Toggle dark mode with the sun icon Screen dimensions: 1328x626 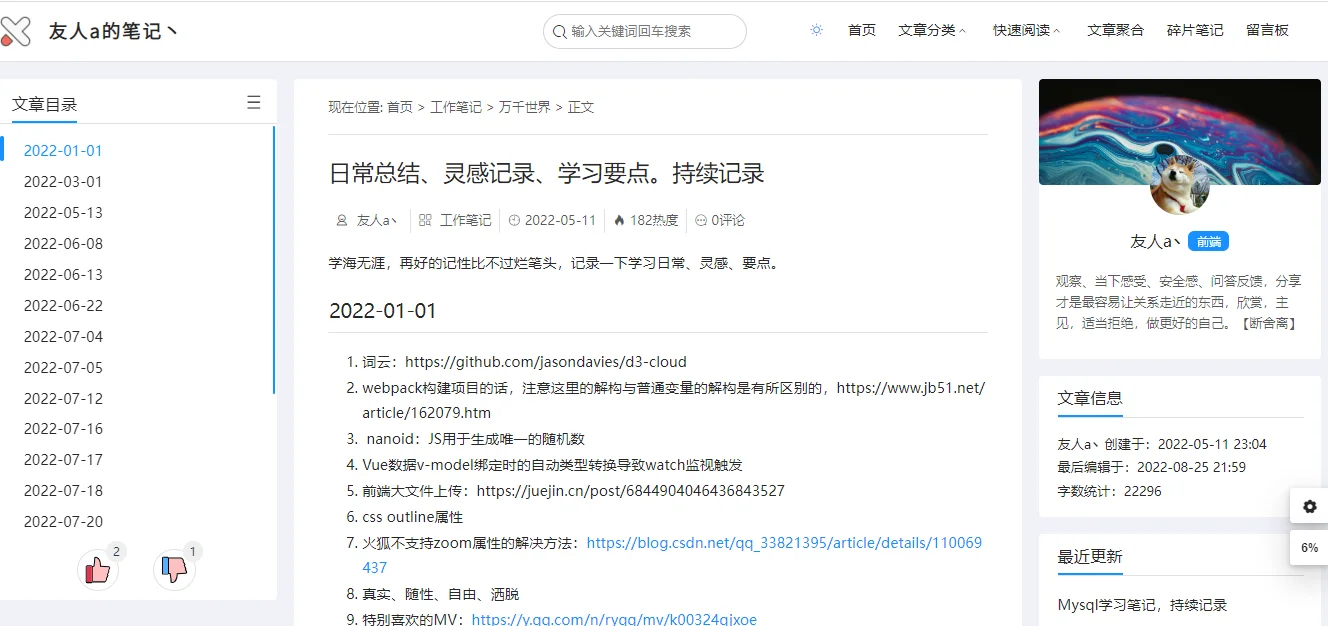[x=816, y=30]
